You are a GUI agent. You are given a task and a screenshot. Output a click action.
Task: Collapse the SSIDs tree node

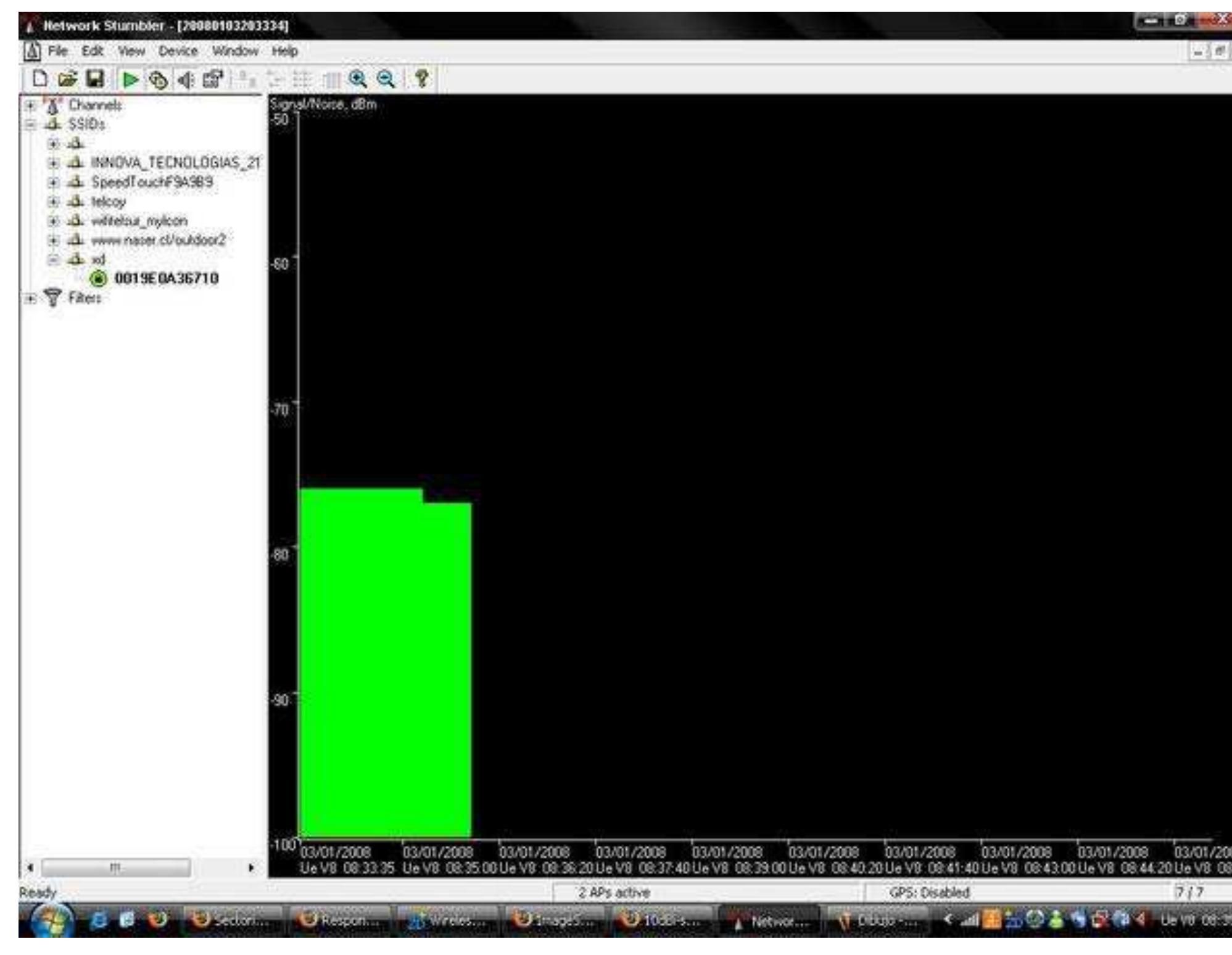[x=30, y=124]
